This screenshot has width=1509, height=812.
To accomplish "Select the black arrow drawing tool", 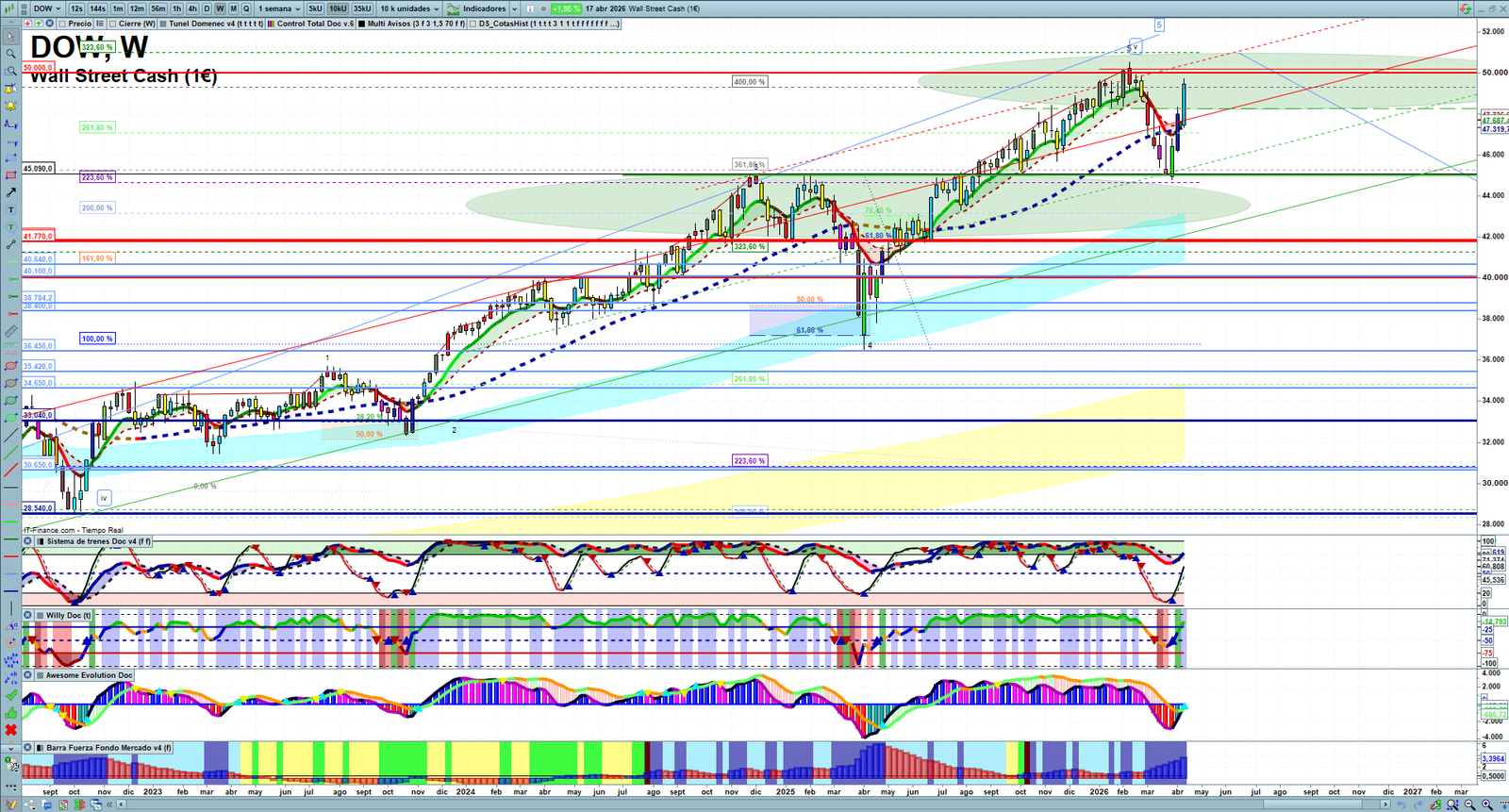I will (10, 192).
